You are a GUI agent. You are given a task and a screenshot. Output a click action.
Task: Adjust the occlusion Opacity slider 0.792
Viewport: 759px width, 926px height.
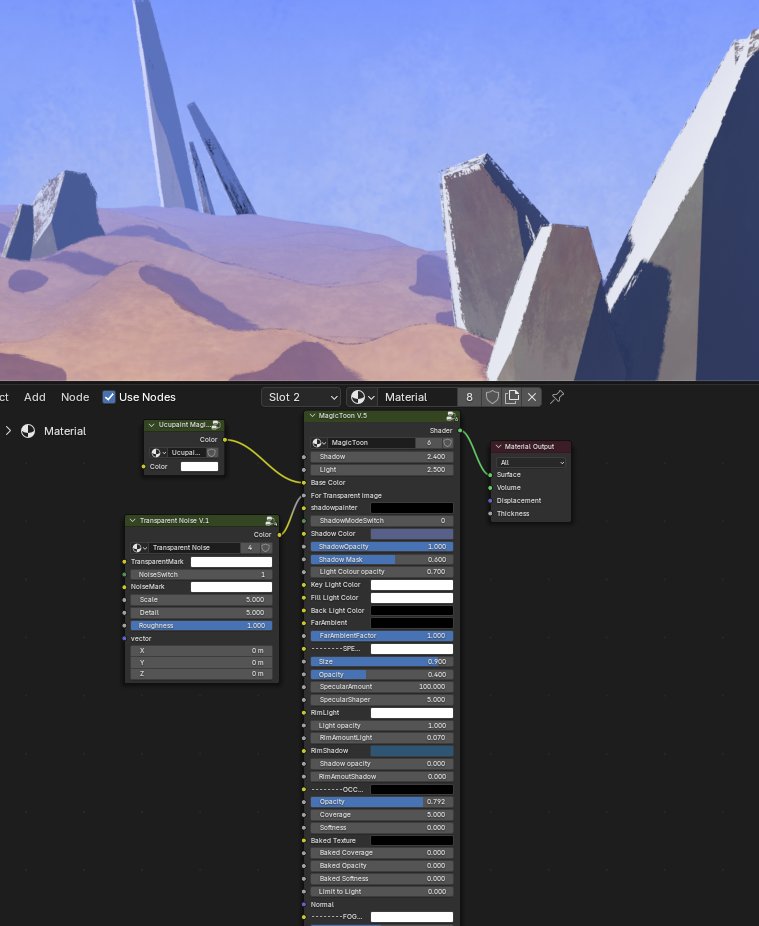[382, 802]
